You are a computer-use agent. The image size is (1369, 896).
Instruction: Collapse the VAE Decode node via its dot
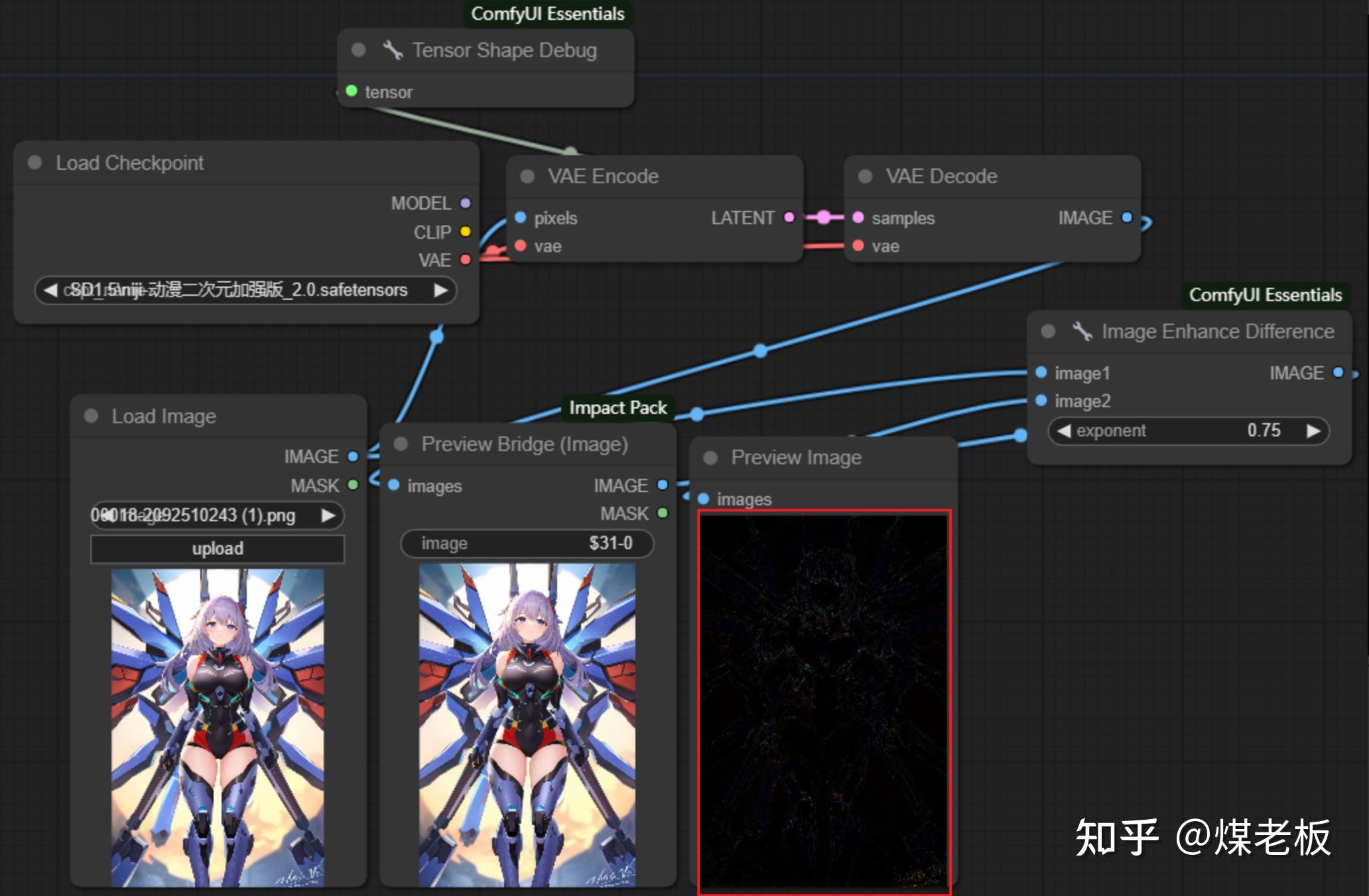point(865,176)
